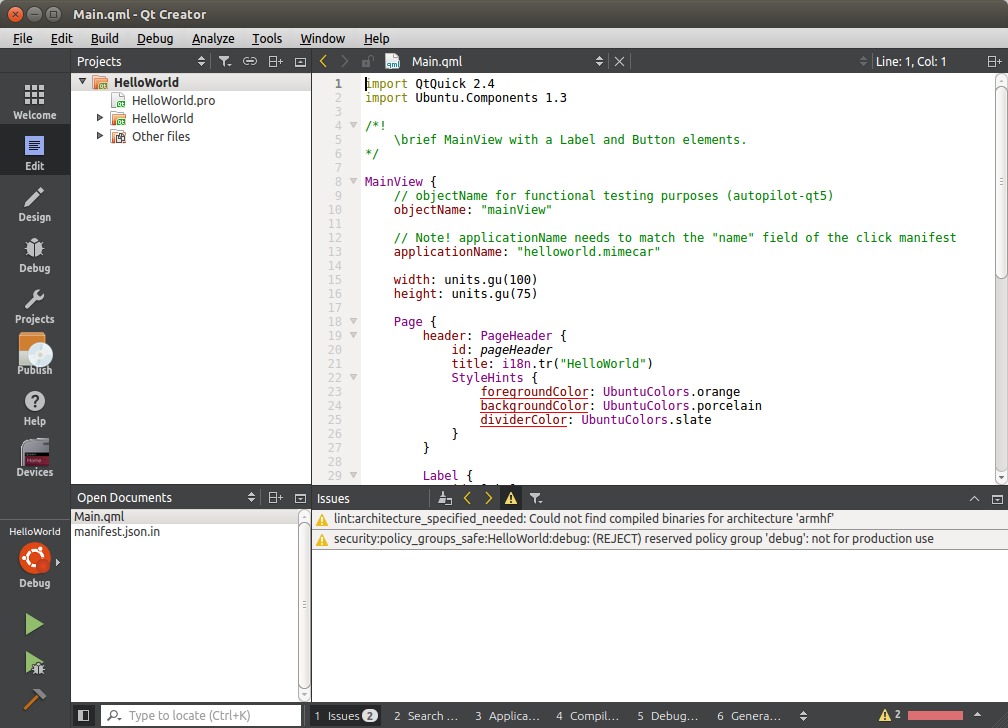Switch to Debugger Console output tab
The image size is (1008, 728).
click(x=667, y=716)
